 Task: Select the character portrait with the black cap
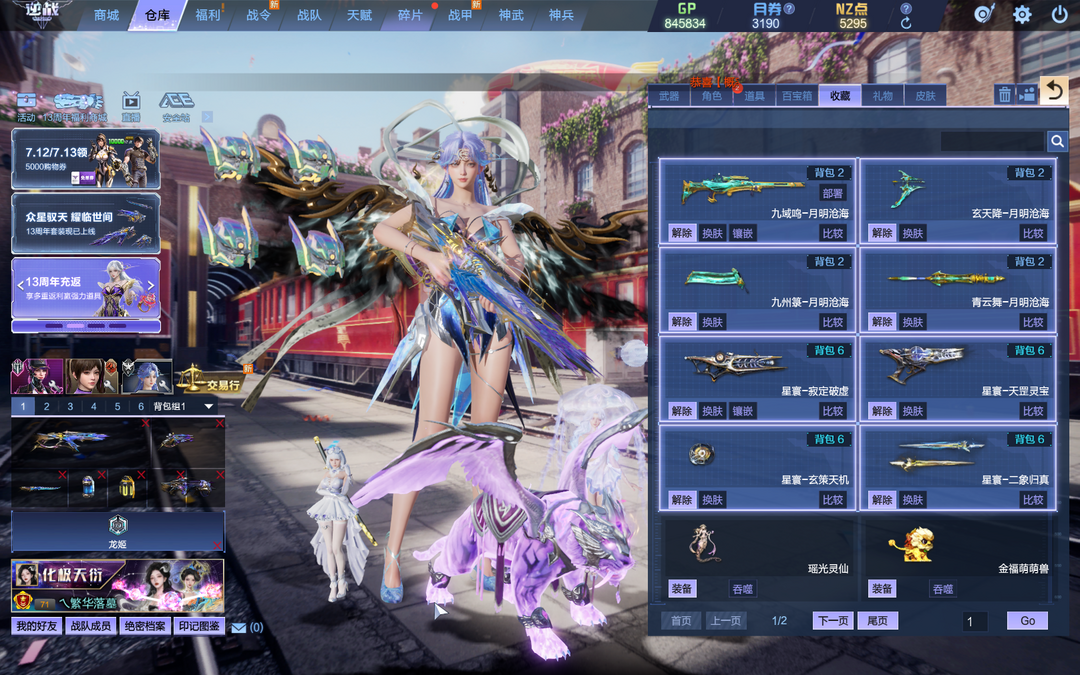37,376
